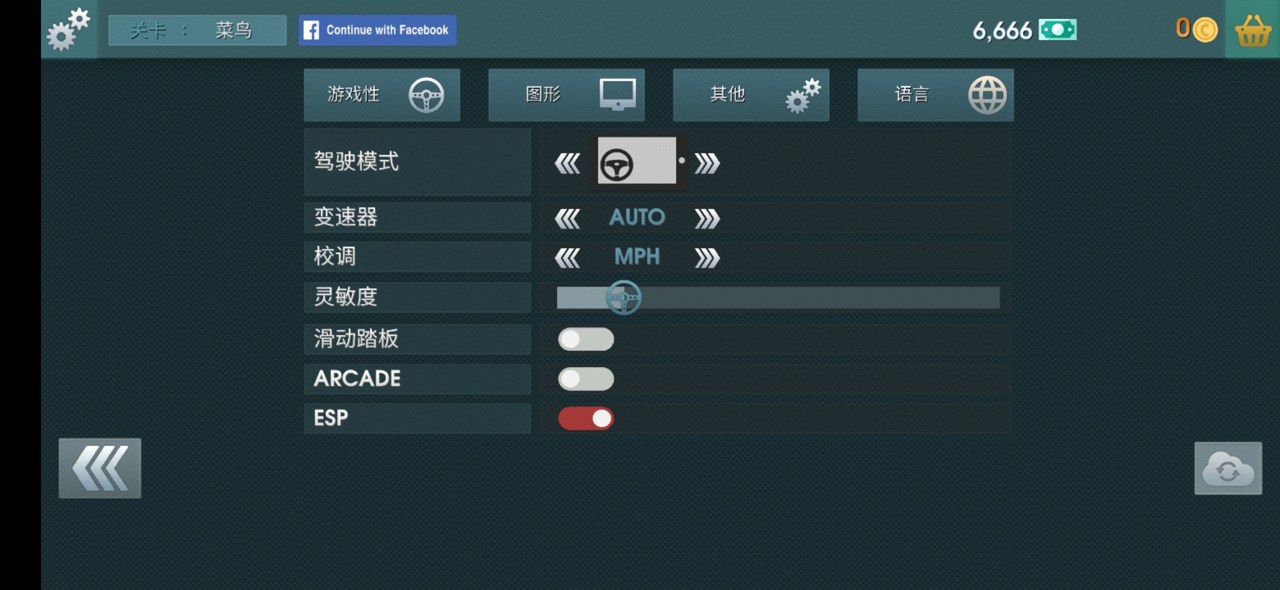Select the steering wheel driving mode thumbnail
The height and width of the screenshot is (590, 1280).
pos(637,160)
